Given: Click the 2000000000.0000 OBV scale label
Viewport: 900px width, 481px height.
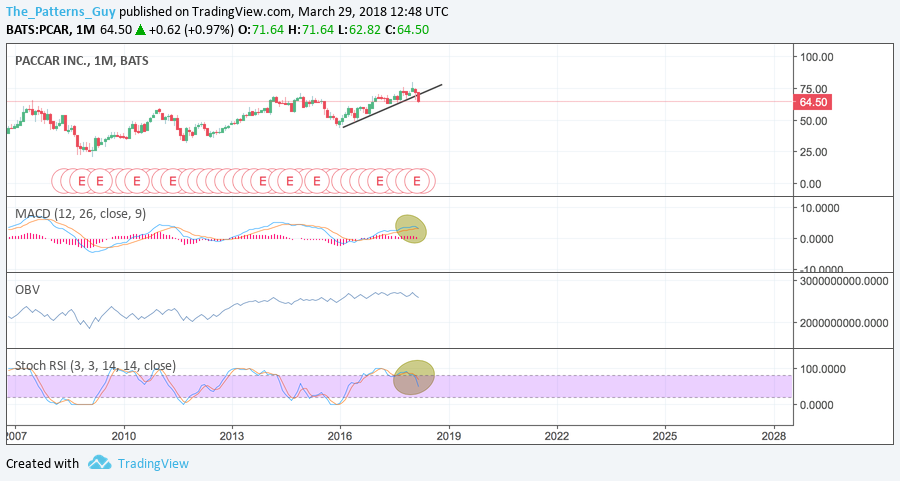Looking at the screenshot, I should pos(844,323).
